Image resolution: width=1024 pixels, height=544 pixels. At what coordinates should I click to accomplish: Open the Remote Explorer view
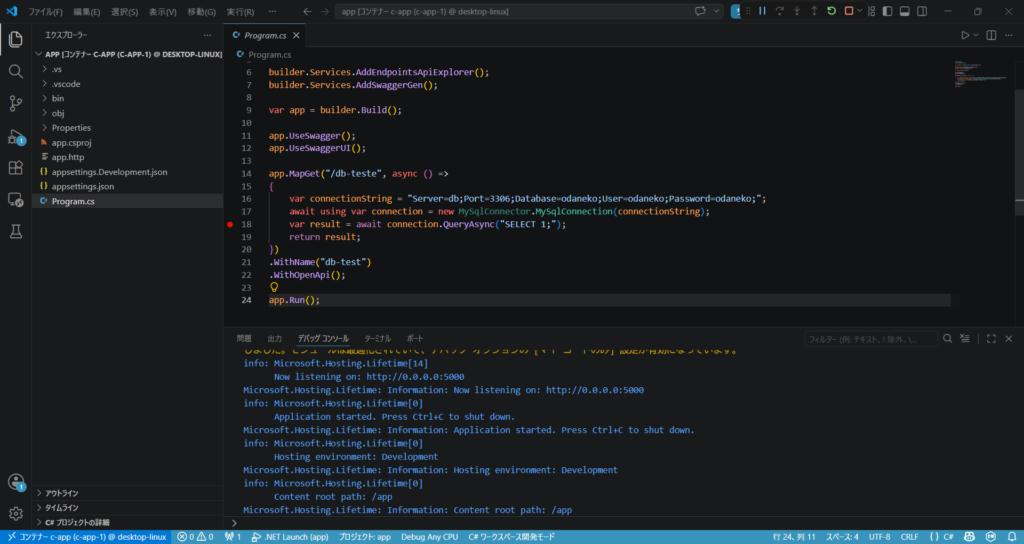tap(16, 200)
